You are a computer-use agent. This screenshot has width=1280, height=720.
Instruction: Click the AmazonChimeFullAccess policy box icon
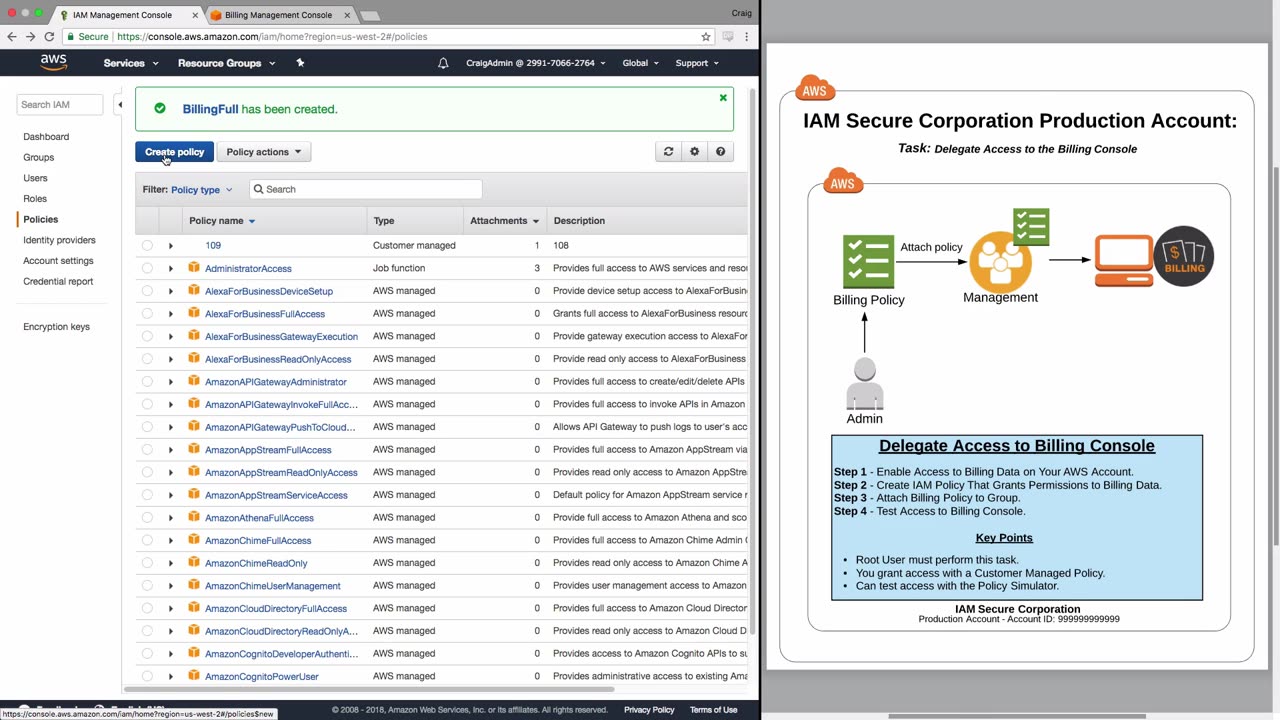tap(194, 540)
